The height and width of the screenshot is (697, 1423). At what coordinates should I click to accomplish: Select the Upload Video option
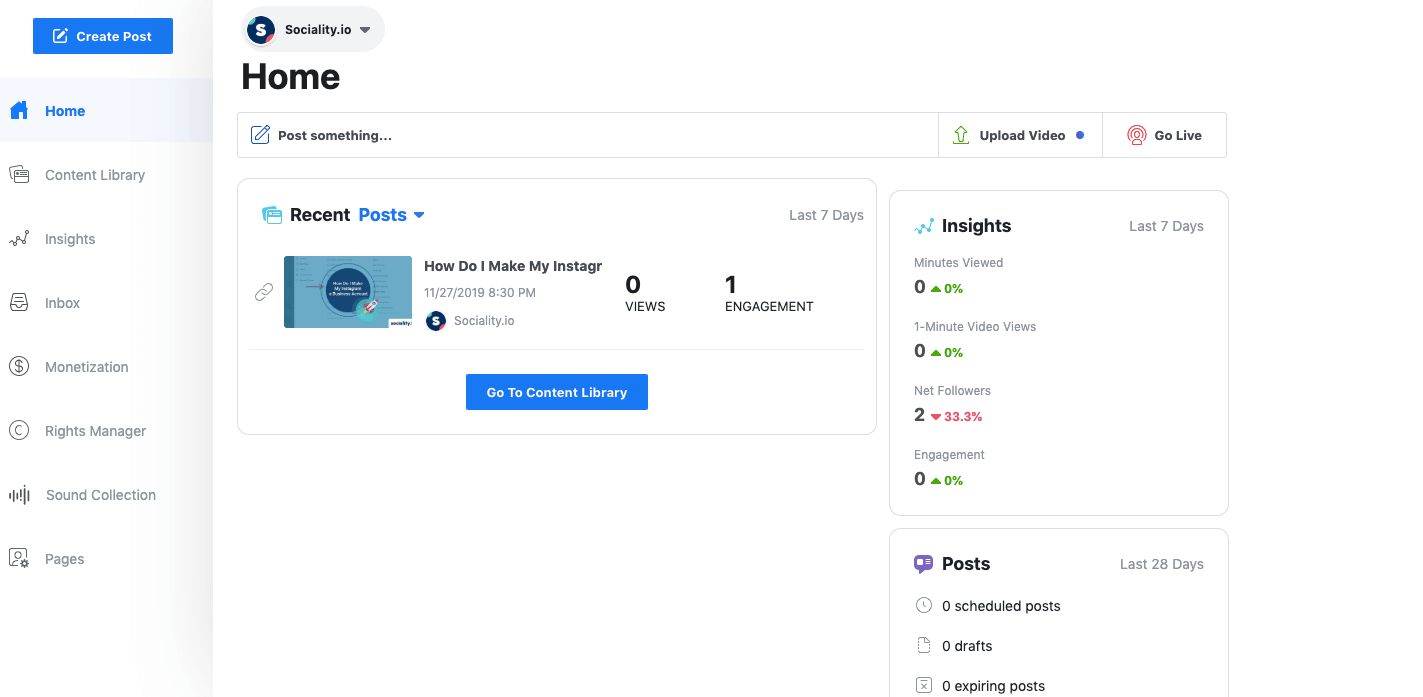1020,134
